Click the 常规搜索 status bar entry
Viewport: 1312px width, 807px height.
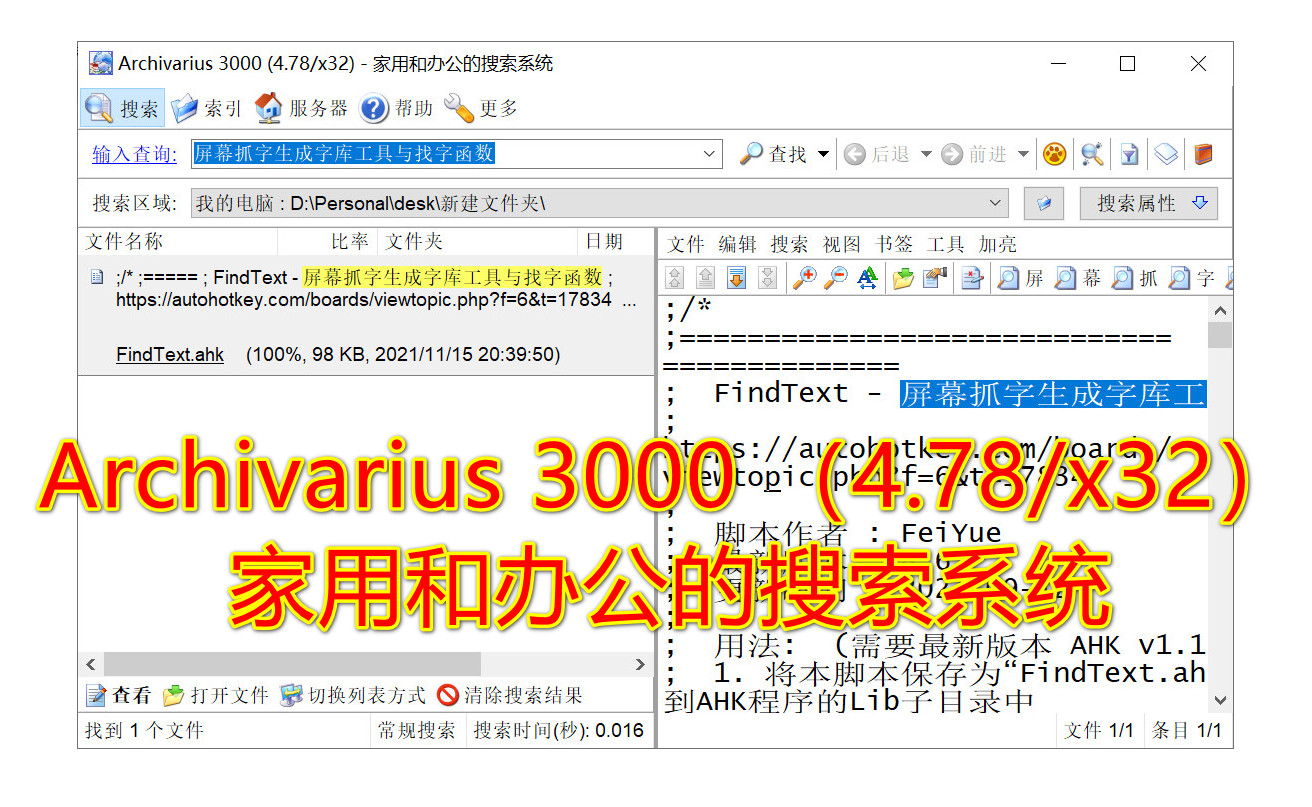click(x=417, y=731)
